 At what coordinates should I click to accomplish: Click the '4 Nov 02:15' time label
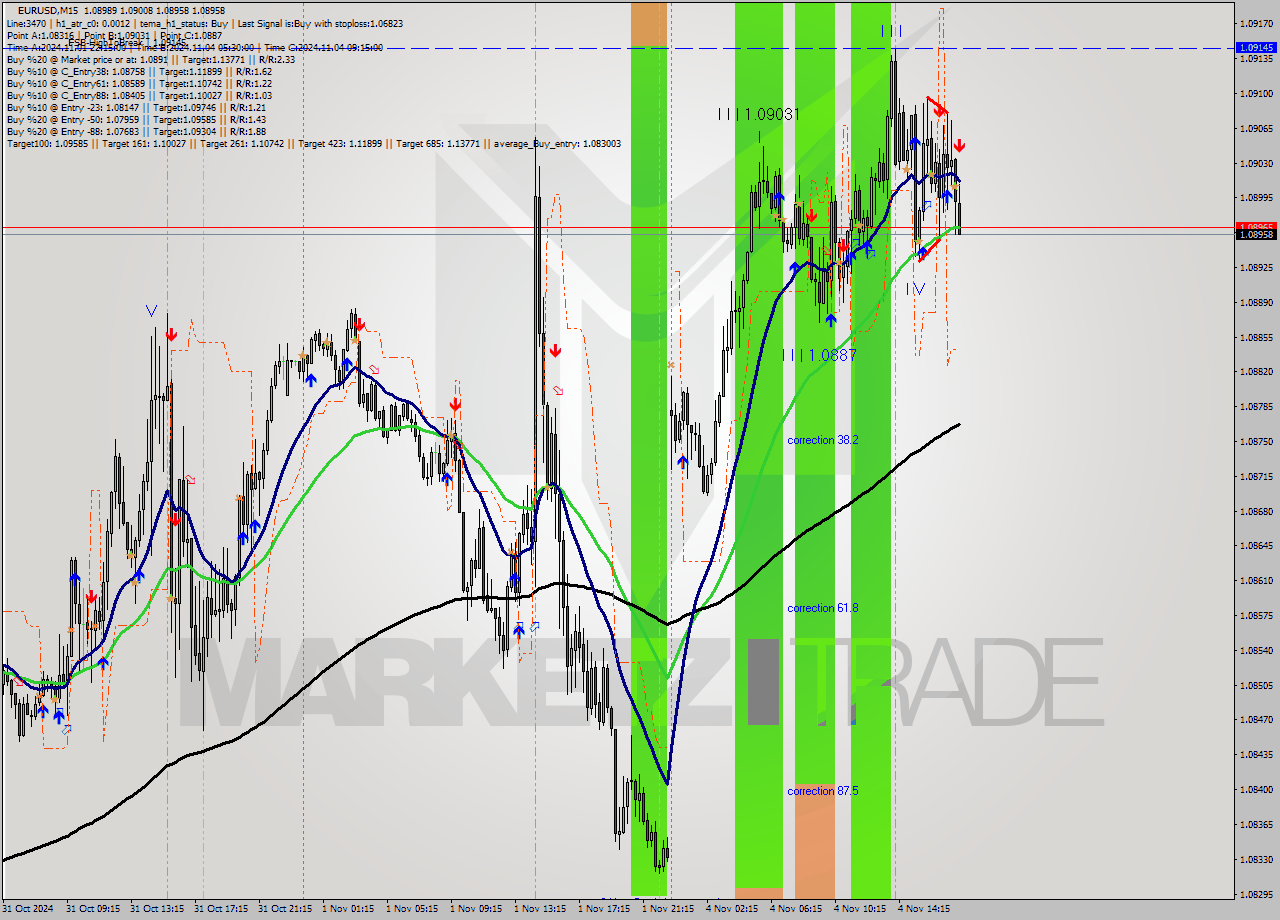731,909
